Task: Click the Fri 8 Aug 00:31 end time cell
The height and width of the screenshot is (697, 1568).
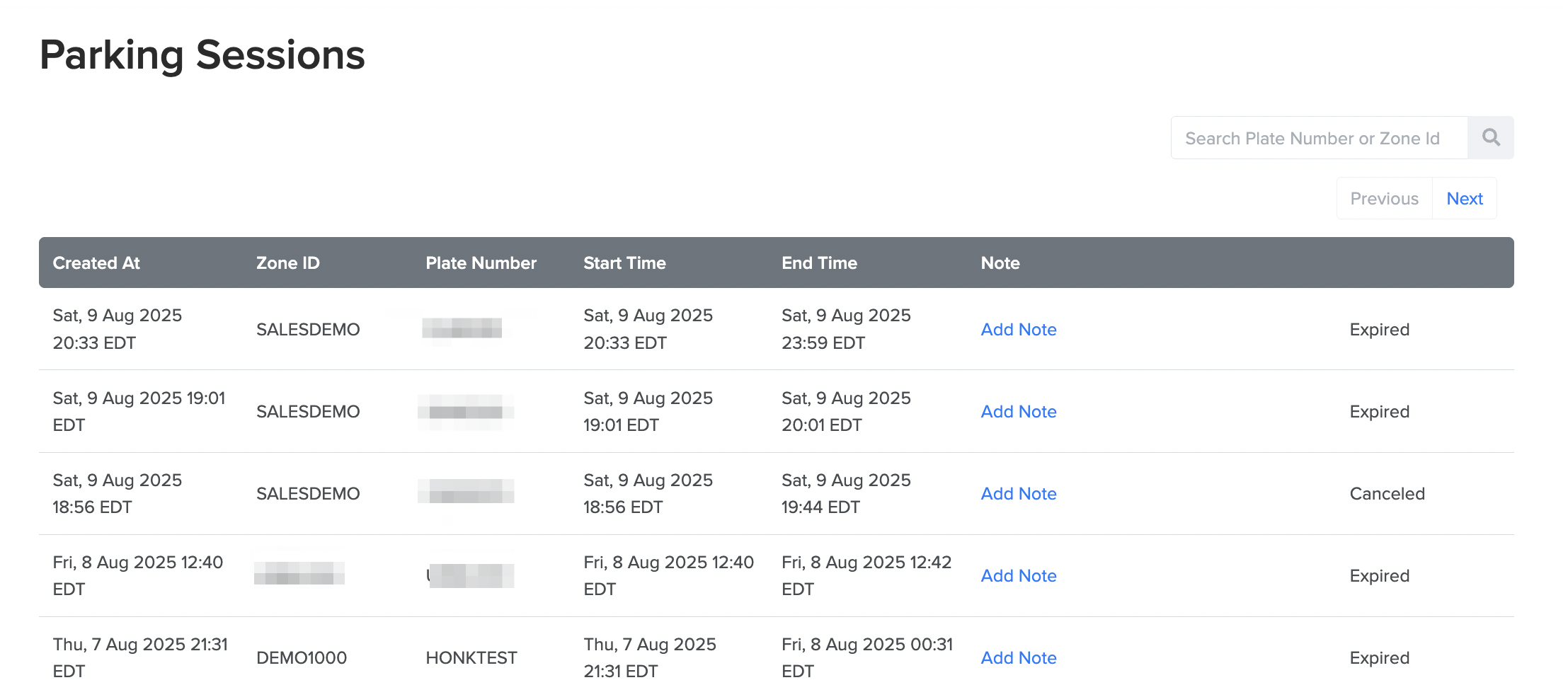Action: [866, 657]
